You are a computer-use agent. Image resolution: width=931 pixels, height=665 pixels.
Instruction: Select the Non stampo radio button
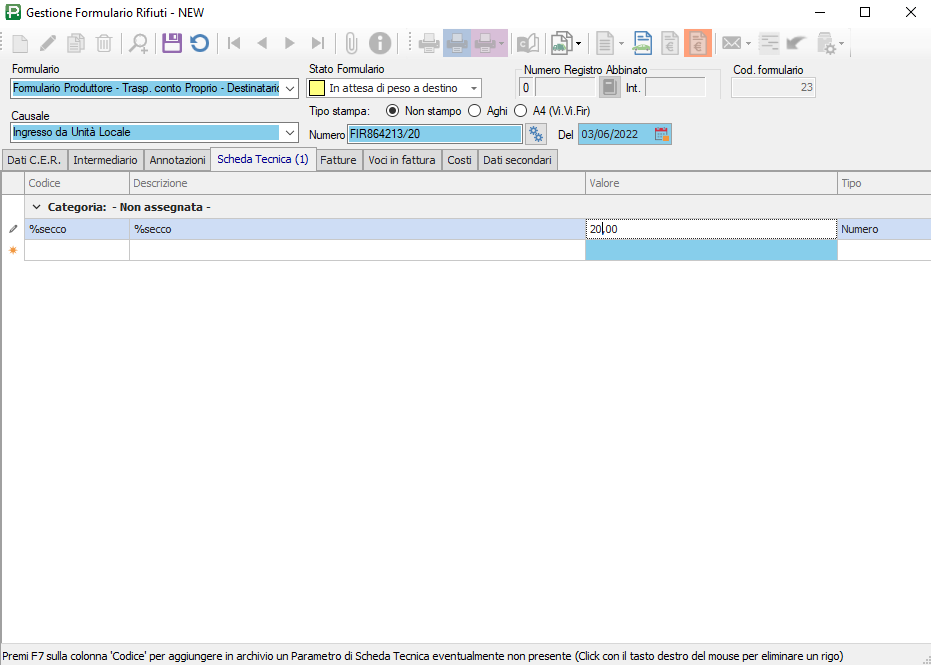pyautogui.click(x=392, y=111)
